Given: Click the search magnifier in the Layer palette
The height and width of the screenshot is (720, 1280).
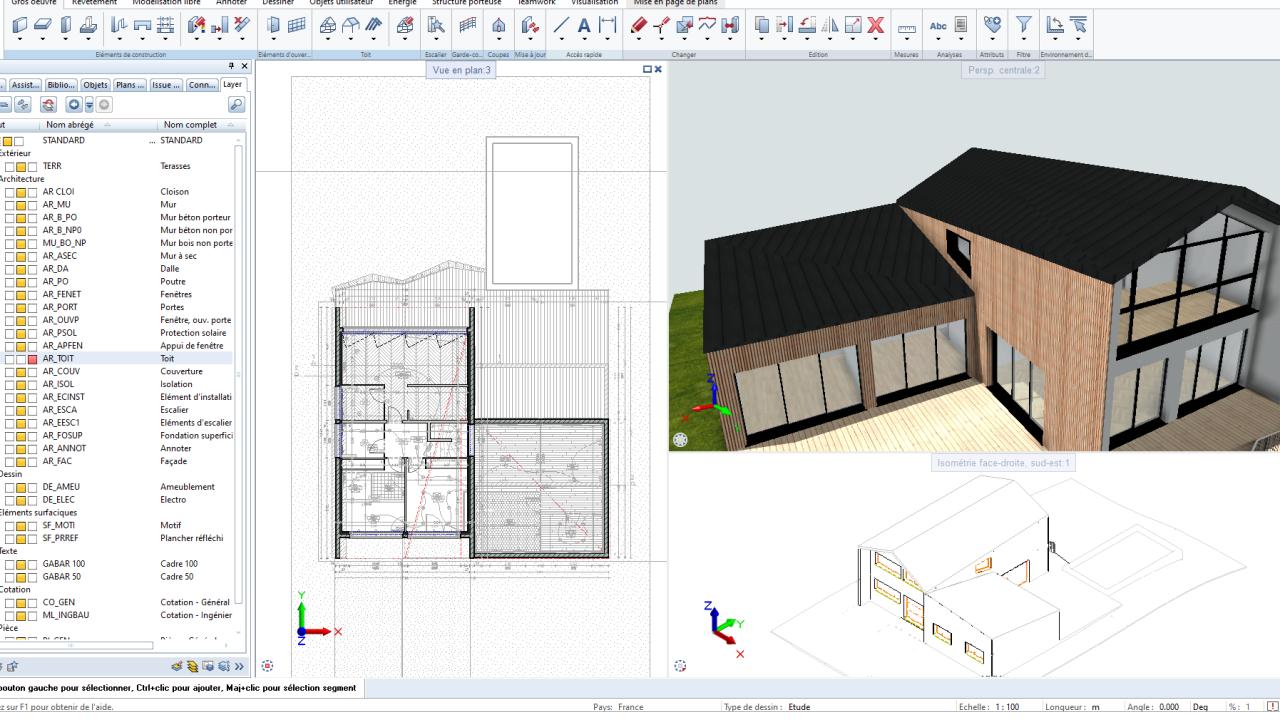Looking at the screenshot, I should pos(235,103).
